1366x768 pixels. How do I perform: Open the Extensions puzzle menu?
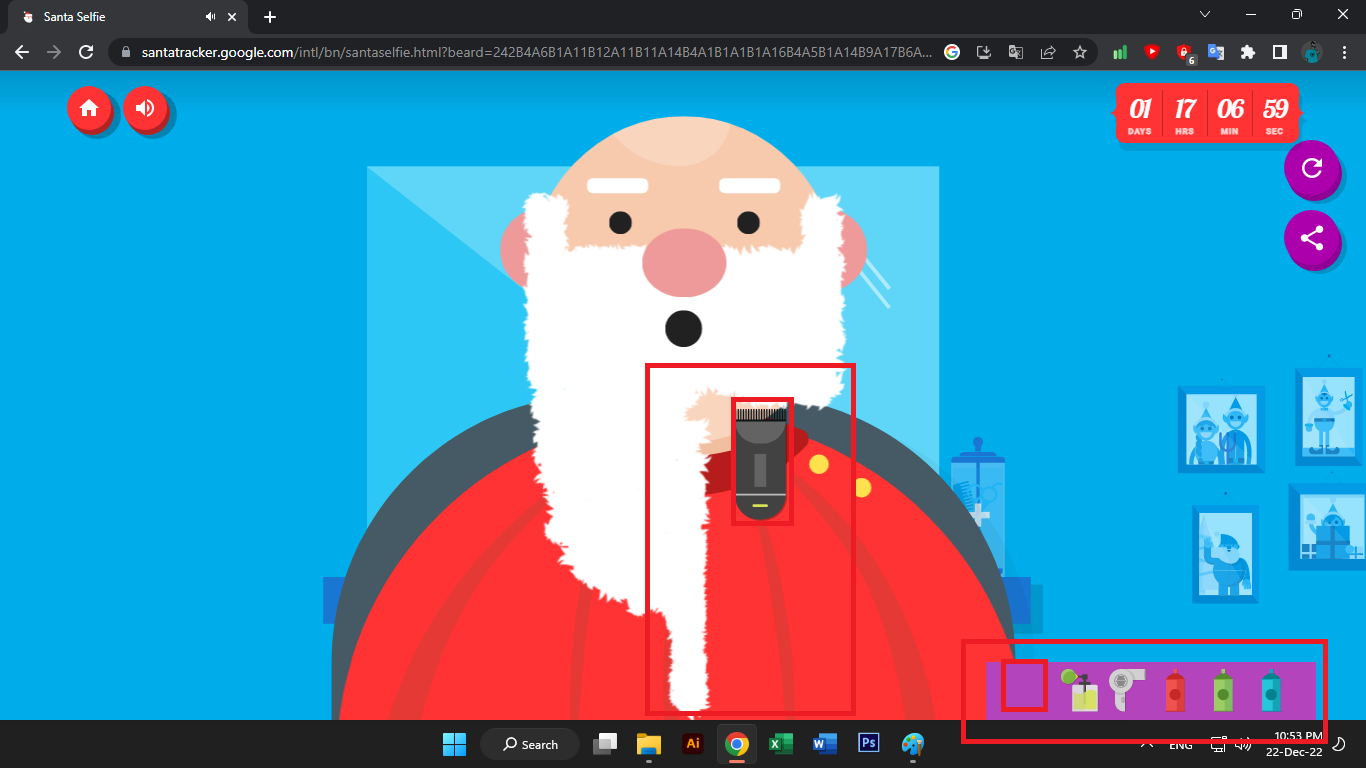[x=1248, y=52]
